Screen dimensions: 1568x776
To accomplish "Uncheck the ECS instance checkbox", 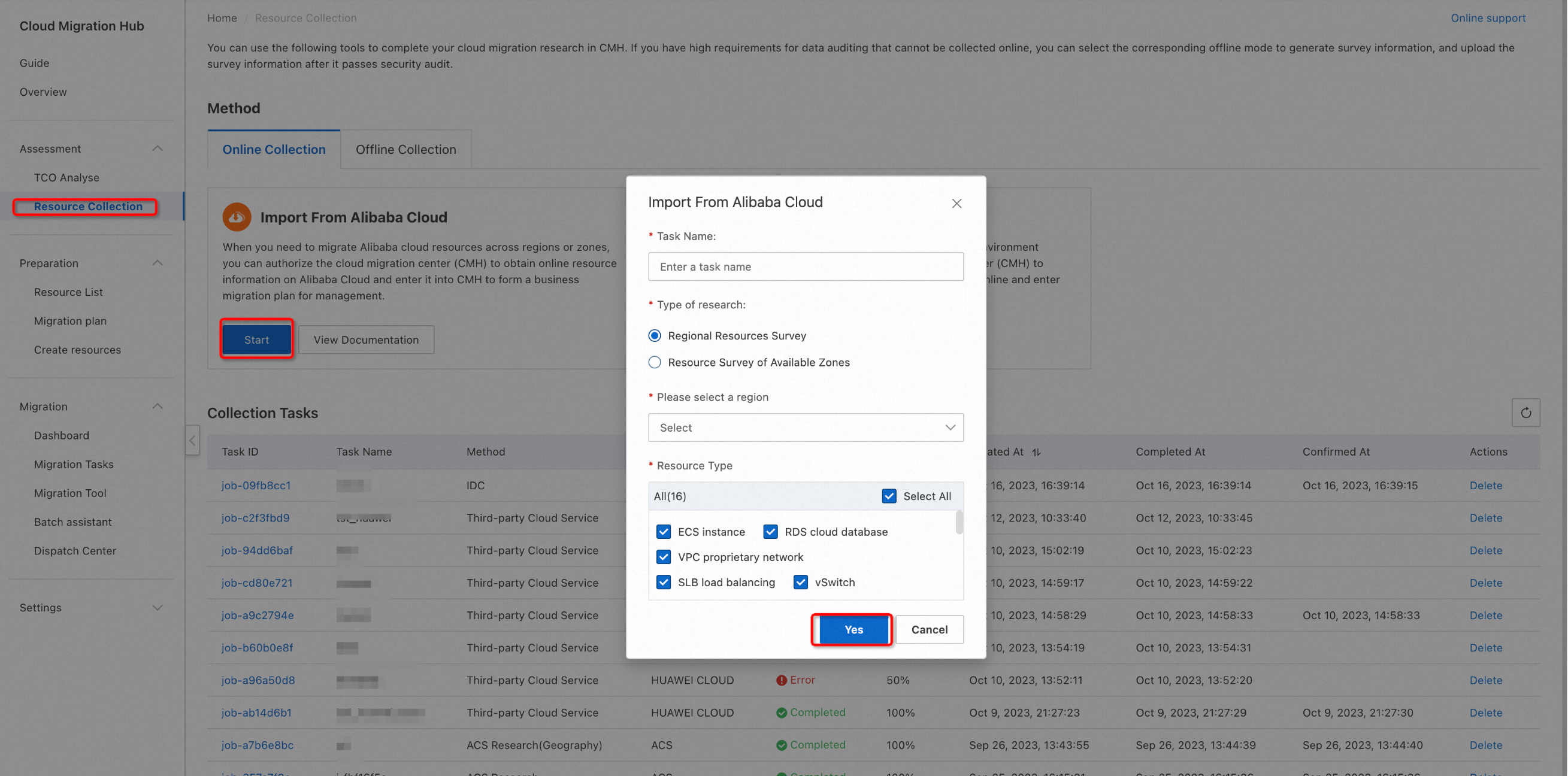I will point(664,531).
